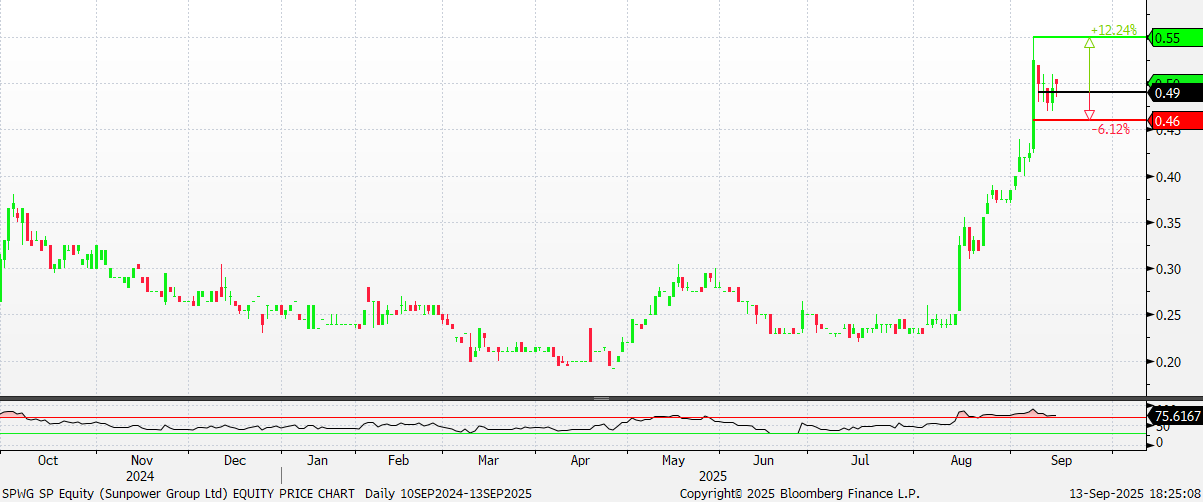Click the -6.12% downside label
Screen dimensions: 1203x502
tap(1110, 129)
